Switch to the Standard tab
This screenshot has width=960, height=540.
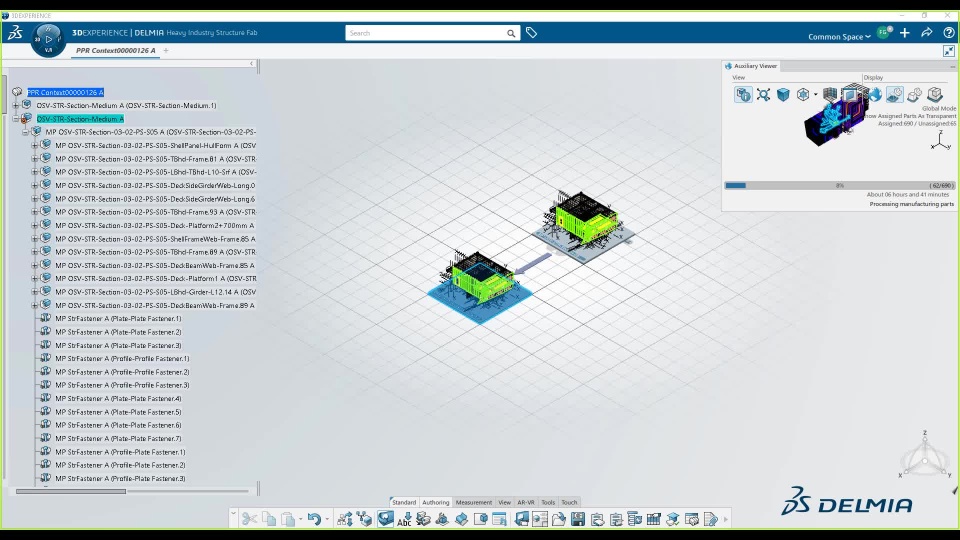403,502
